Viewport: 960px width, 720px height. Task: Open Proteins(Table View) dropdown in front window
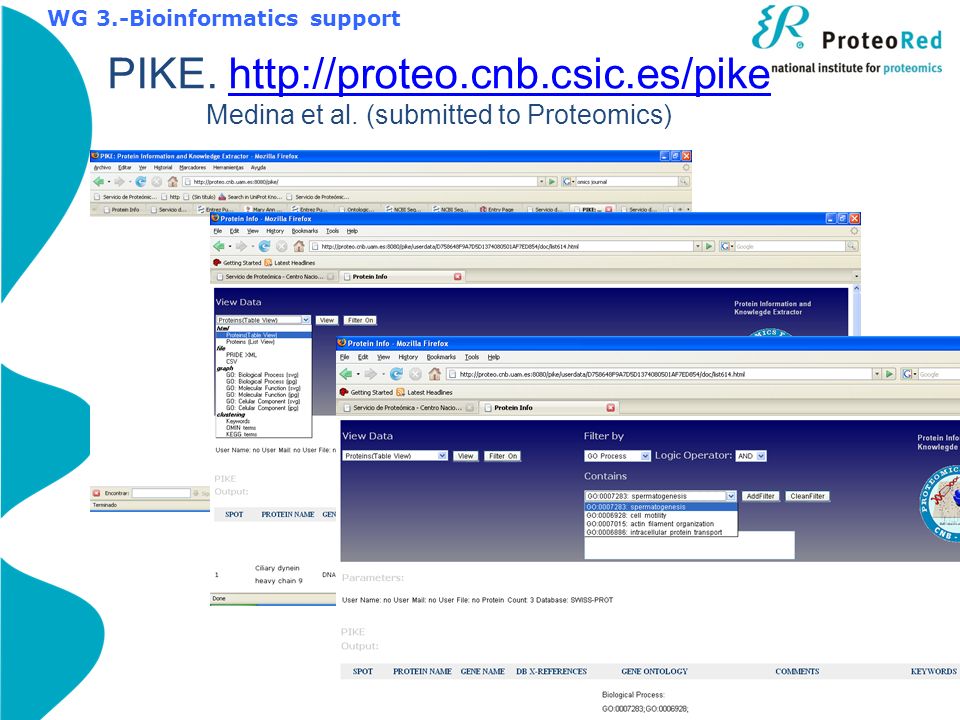(443, 456)
